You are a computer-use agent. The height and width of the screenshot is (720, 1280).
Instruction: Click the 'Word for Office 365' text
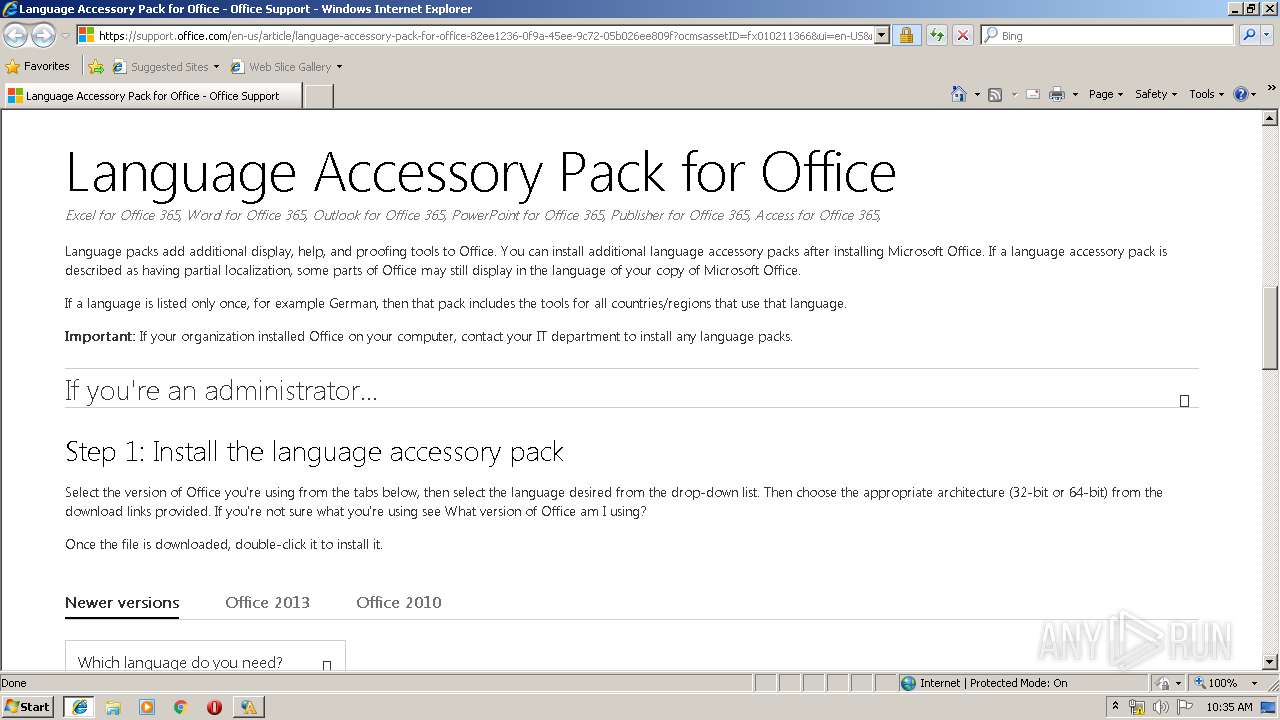pyautogui.click(x=247, y=215)
